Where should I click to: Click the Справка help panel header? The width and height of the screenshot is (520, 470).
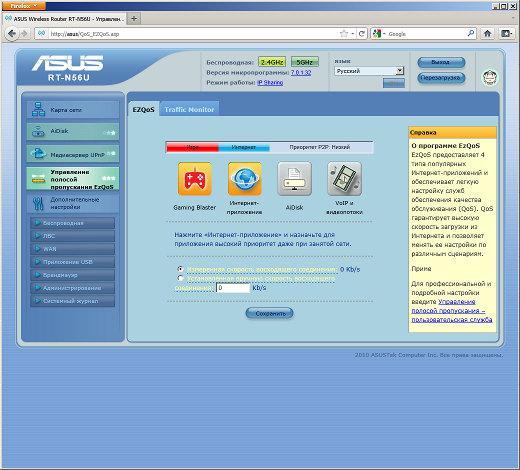coord(452,132)
